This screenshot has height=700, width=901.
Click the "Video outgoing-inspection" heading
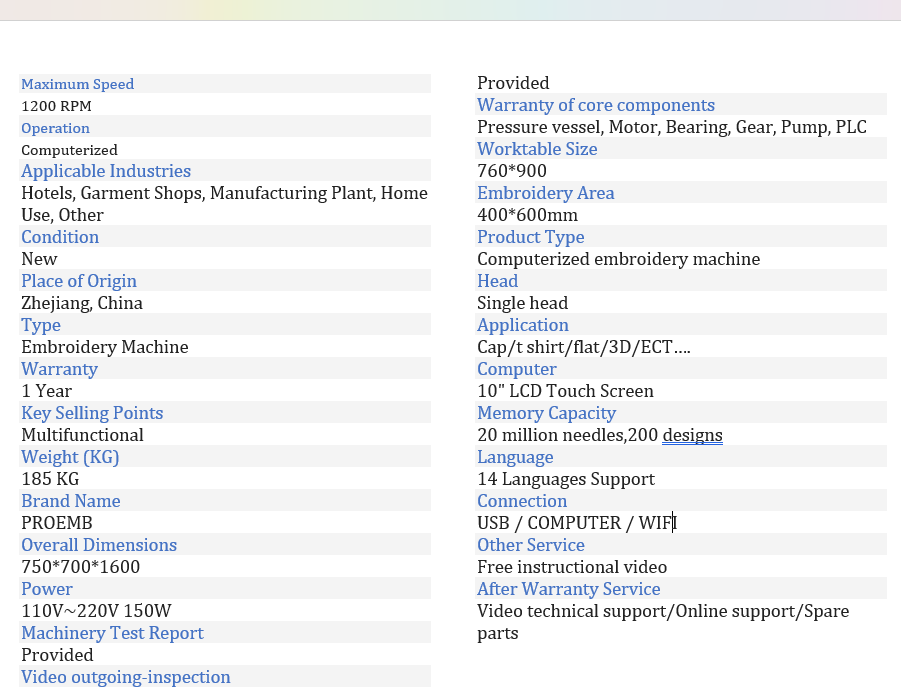(126, 677)
